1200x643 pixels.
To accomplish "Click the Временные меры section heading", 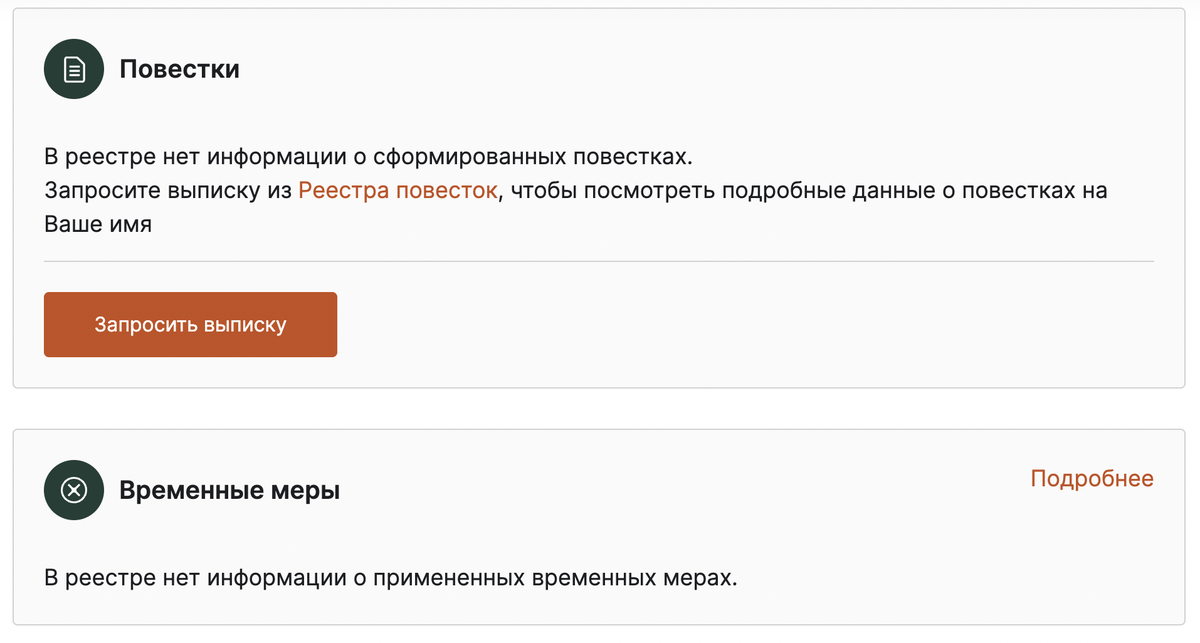I will [x=229, y=491].
